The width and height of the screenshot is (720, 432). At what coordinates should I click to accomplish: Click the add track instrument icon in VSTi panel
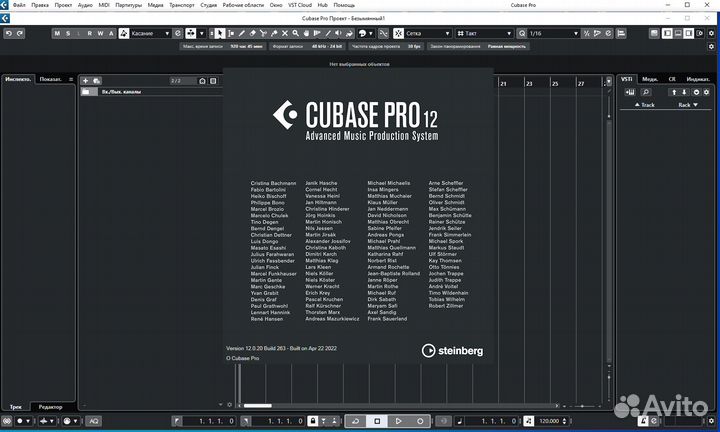(630, 92)
